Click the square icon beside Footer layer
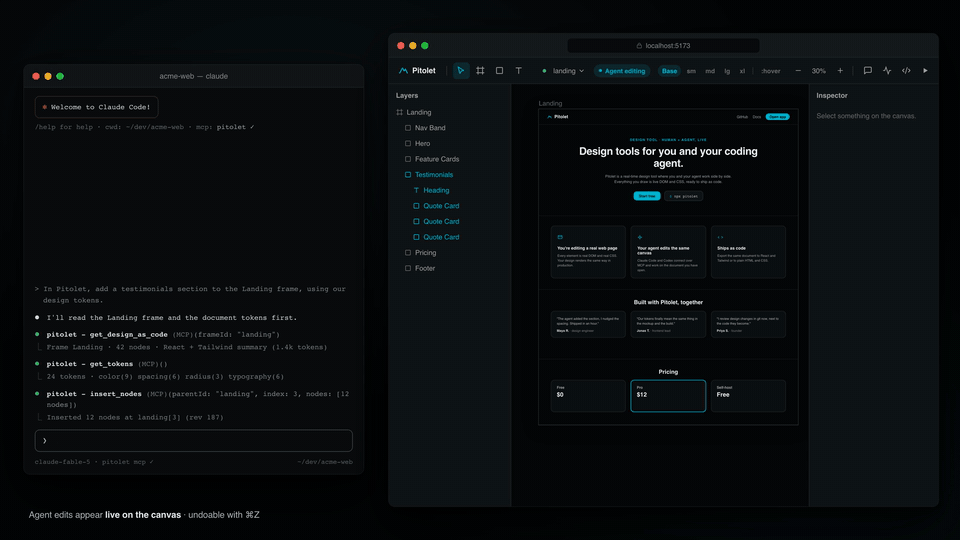The image size is (960, 540). click(x=408, y=268)
